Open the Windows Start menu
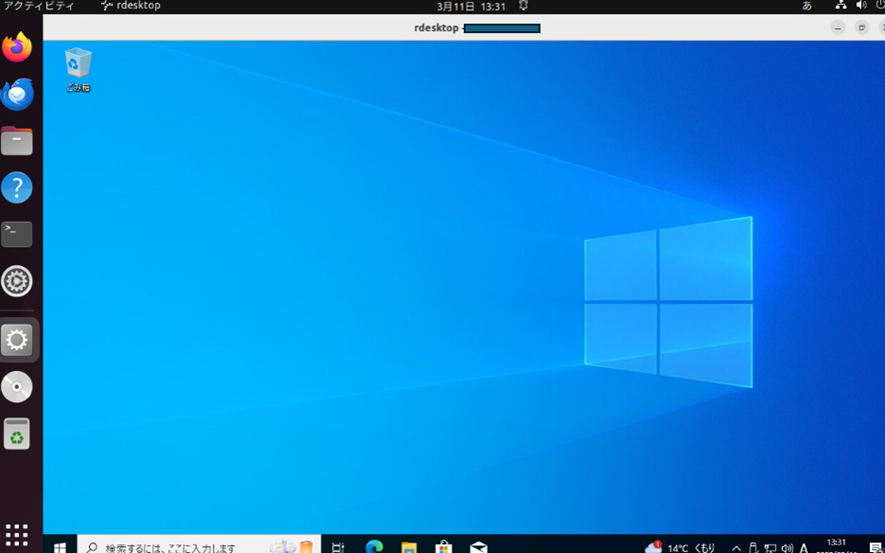This screenshot has width=885, height=553. pos(60,546)
